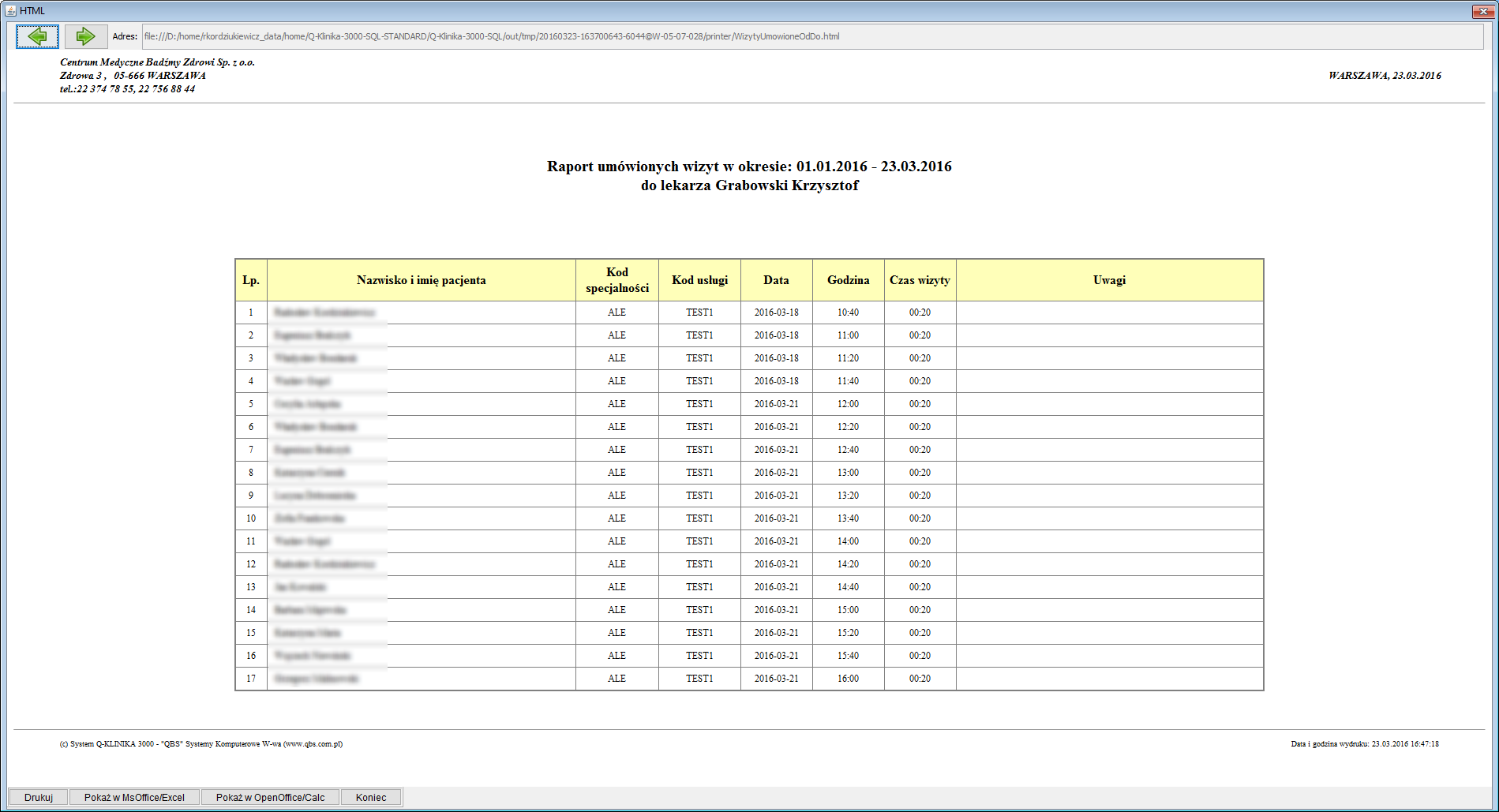Select the 11:00 time cell
This screenshot has width=1499, height=812.
849,335
